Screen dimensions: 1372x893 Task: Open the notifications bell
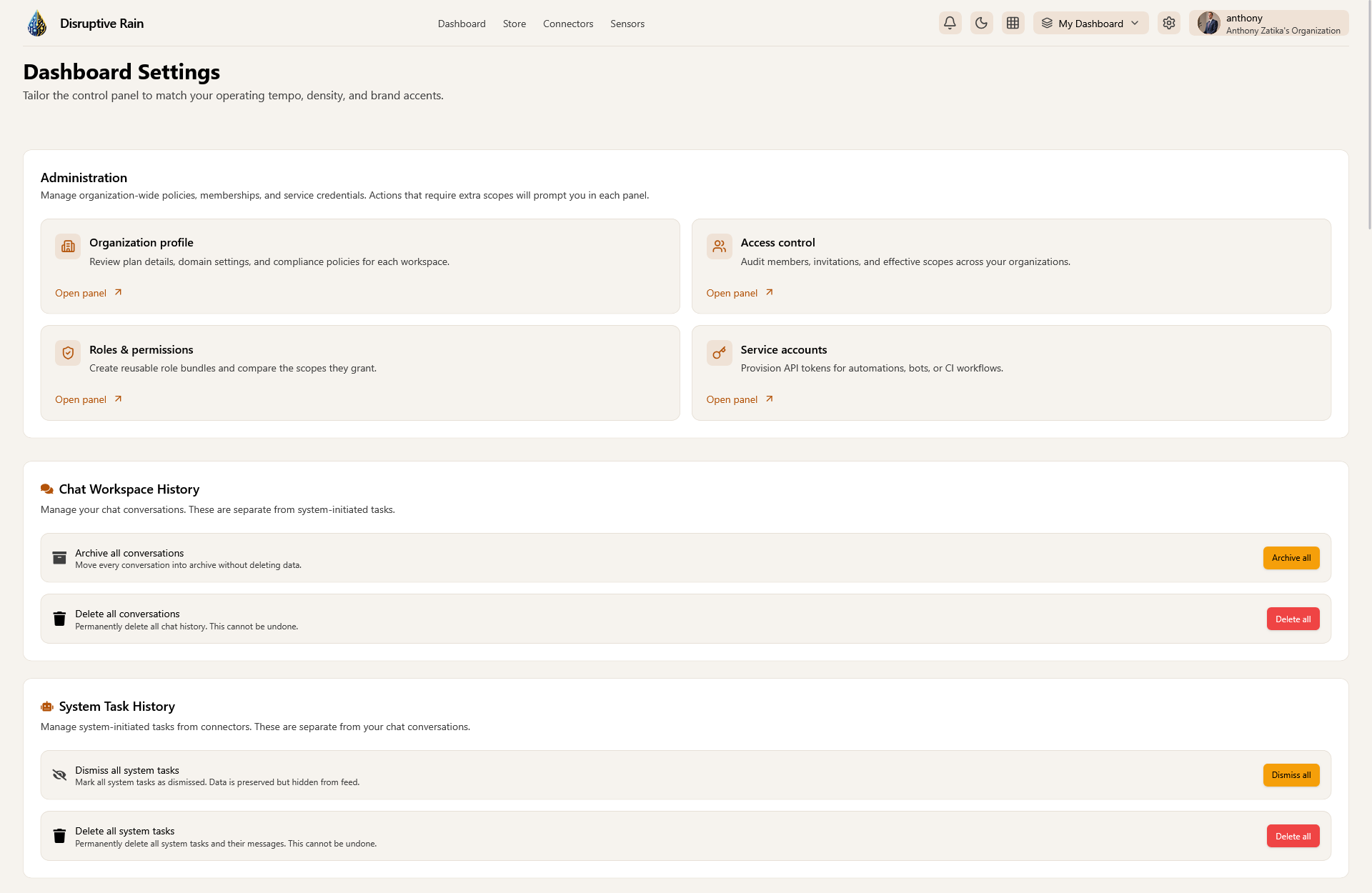coord(950,23)
